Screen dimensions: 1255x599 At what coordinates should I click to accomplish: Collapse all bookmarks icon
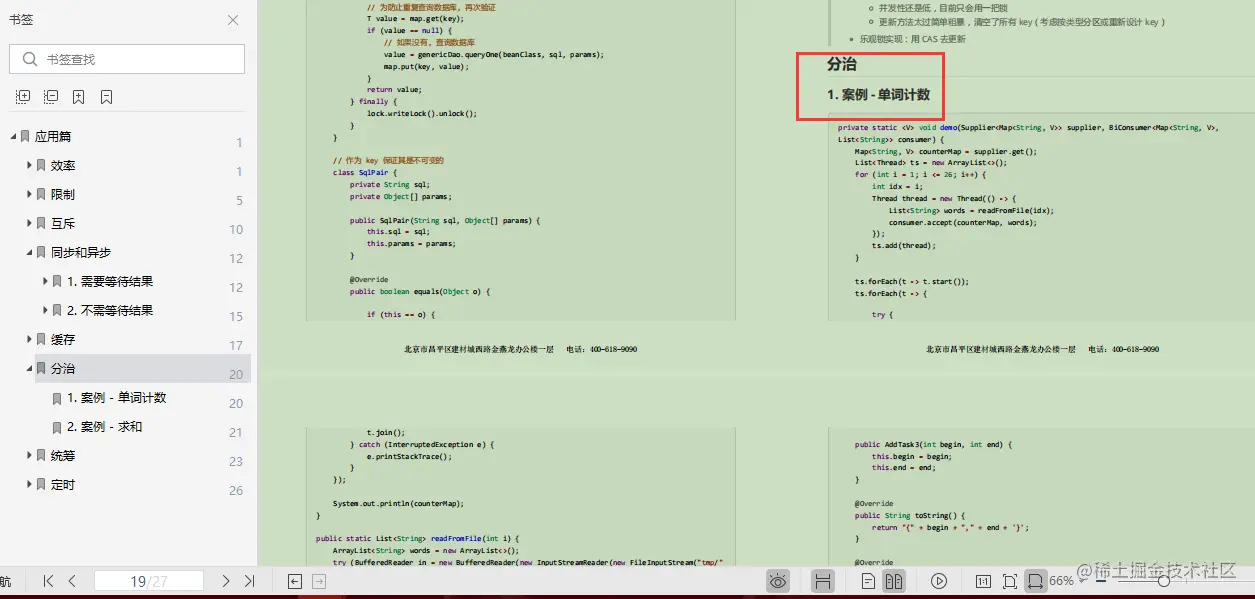coord(51,97)
